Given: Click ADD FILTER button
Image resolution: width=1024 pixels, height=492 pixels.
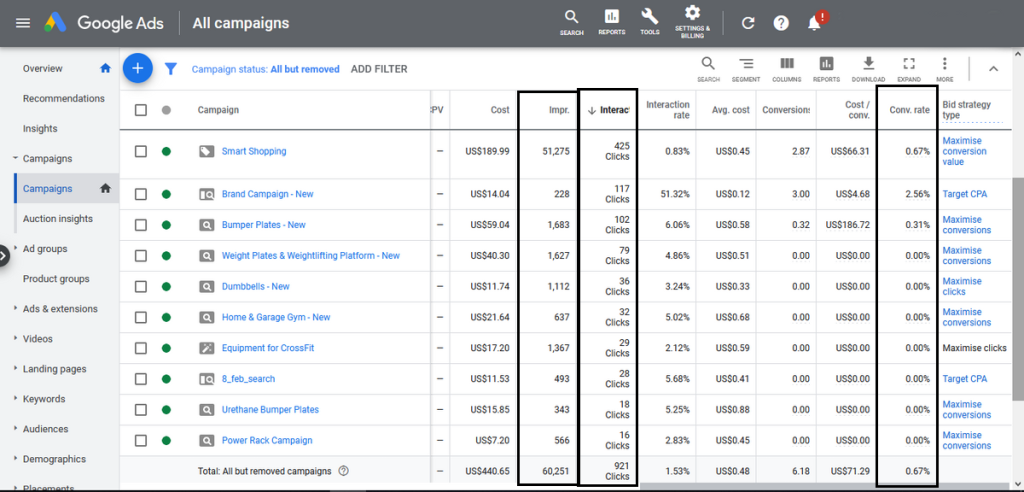Looking at the screenshot, I should [x=379, y=69].
